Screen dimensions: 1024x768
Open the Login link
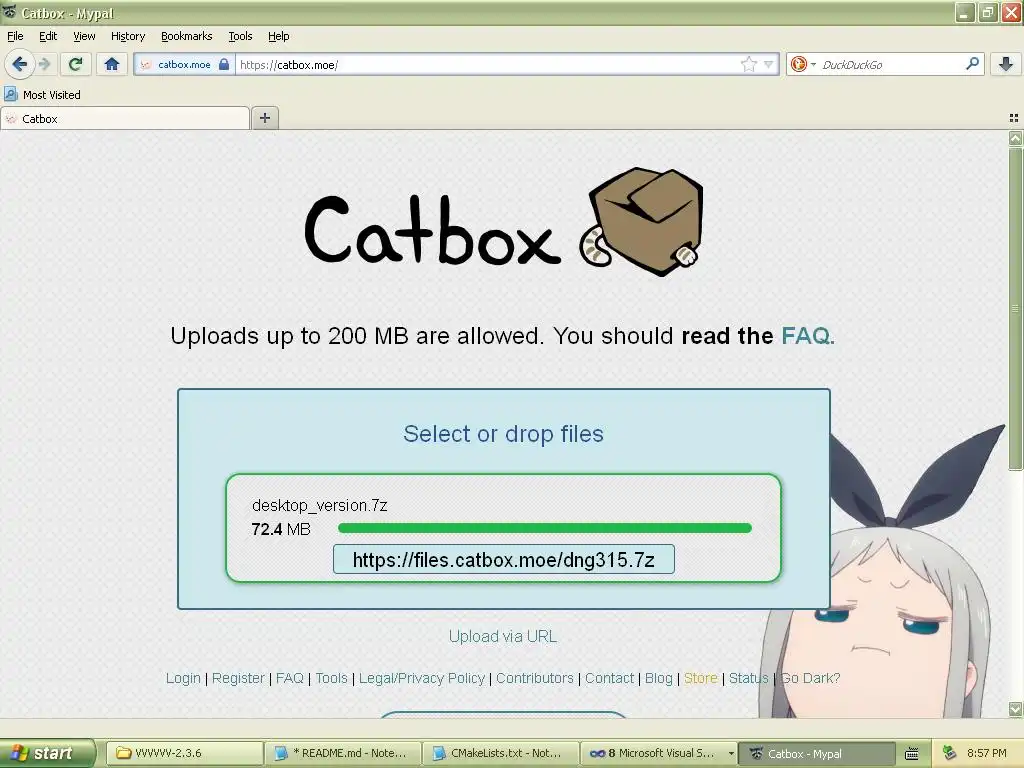183,678
